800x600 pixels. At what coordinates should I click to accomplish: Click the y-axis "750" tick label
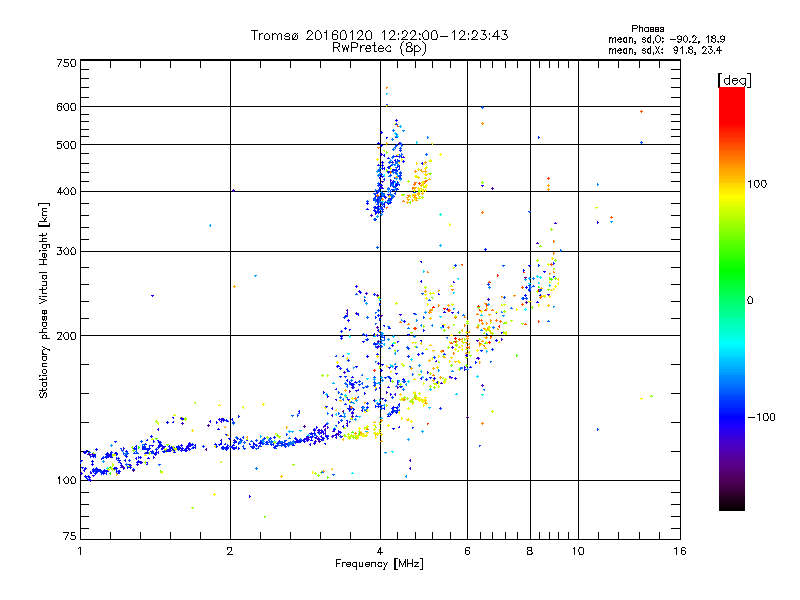coord(66,63)
